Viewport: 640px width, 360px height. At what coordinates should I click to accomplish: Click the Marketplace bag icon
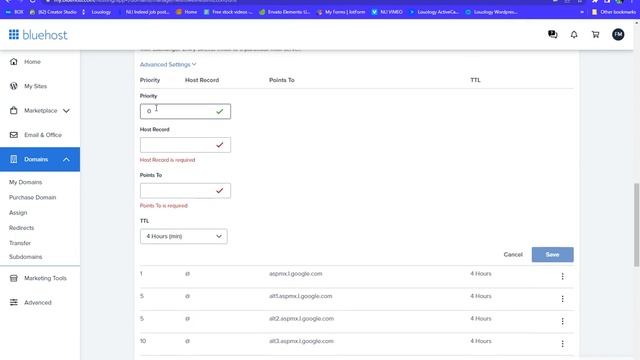coord(13,111)
